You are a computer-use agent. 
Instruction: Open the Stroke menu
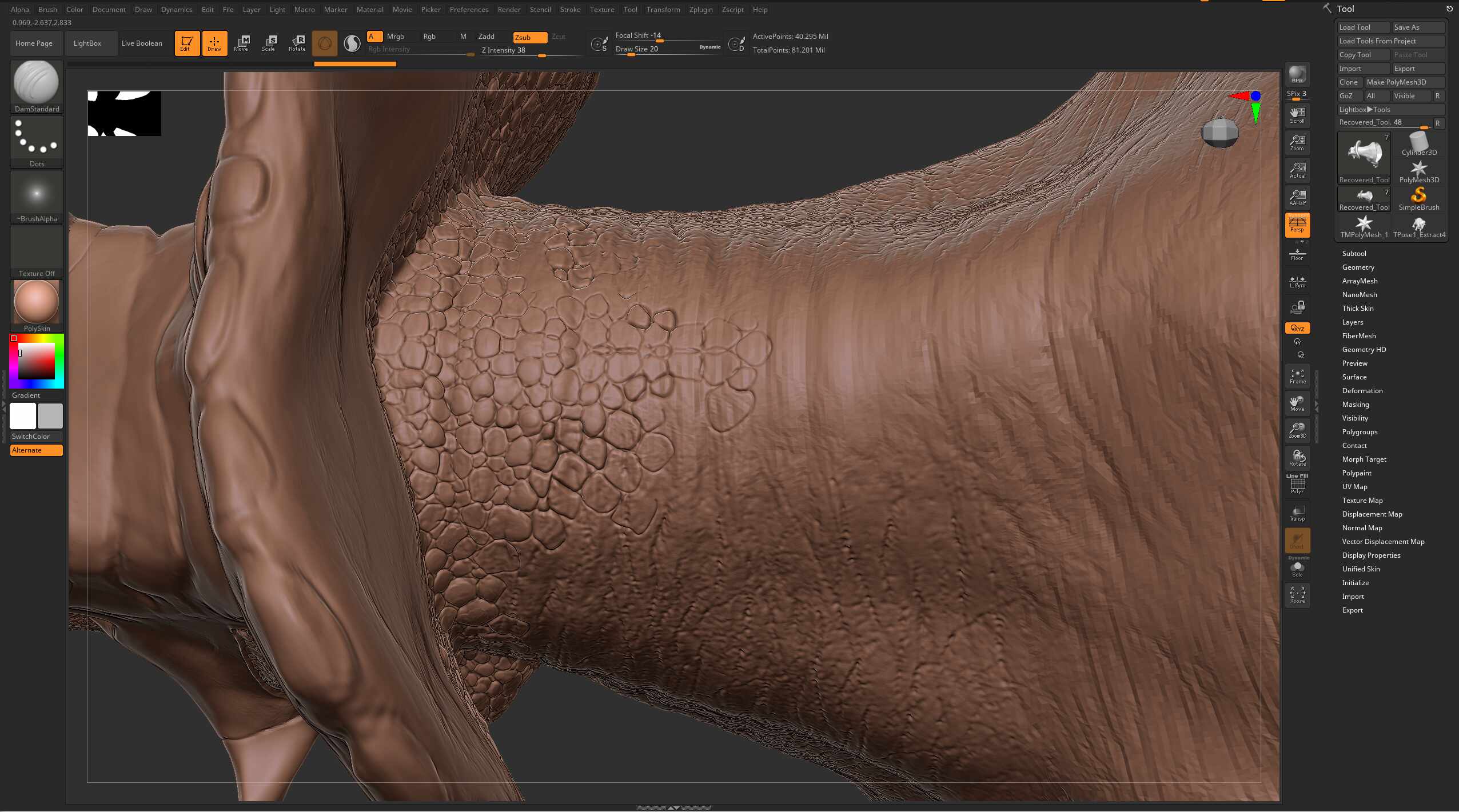[x=569, y=10]
